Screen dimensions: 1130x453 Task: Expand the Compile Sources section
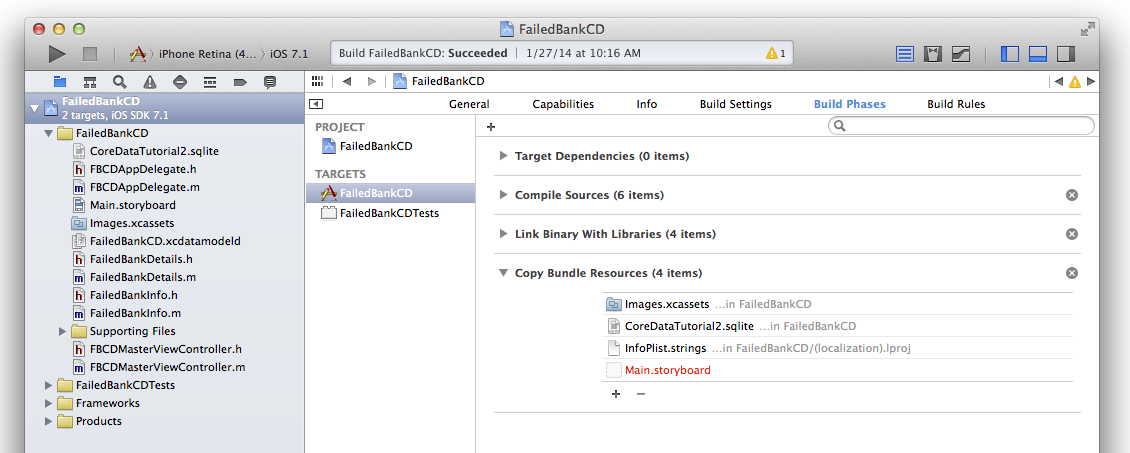(502, 195)
